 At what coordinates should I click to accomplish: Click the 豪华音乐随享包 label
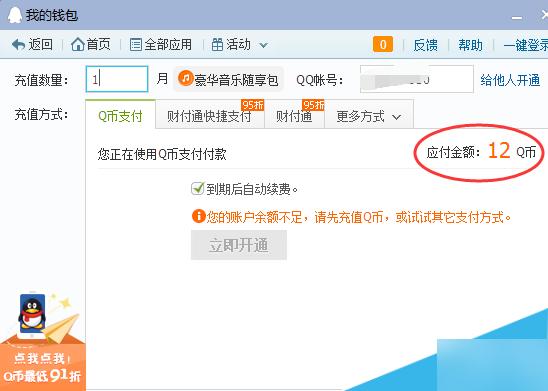[x=236, y=80]
